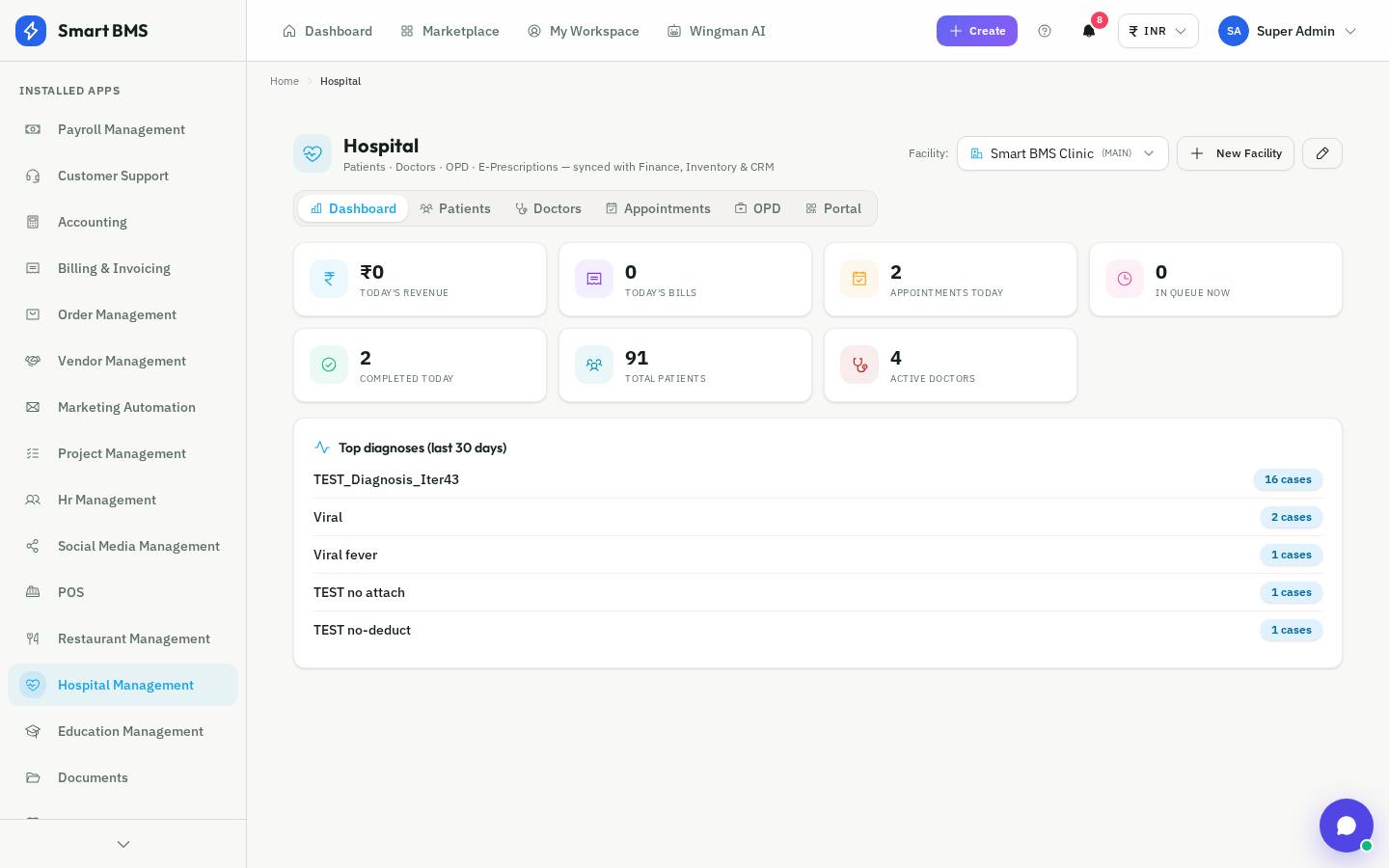
Task: Open My Workspace in top navigation
Action: pyautogui.click(x=584, y=31)
